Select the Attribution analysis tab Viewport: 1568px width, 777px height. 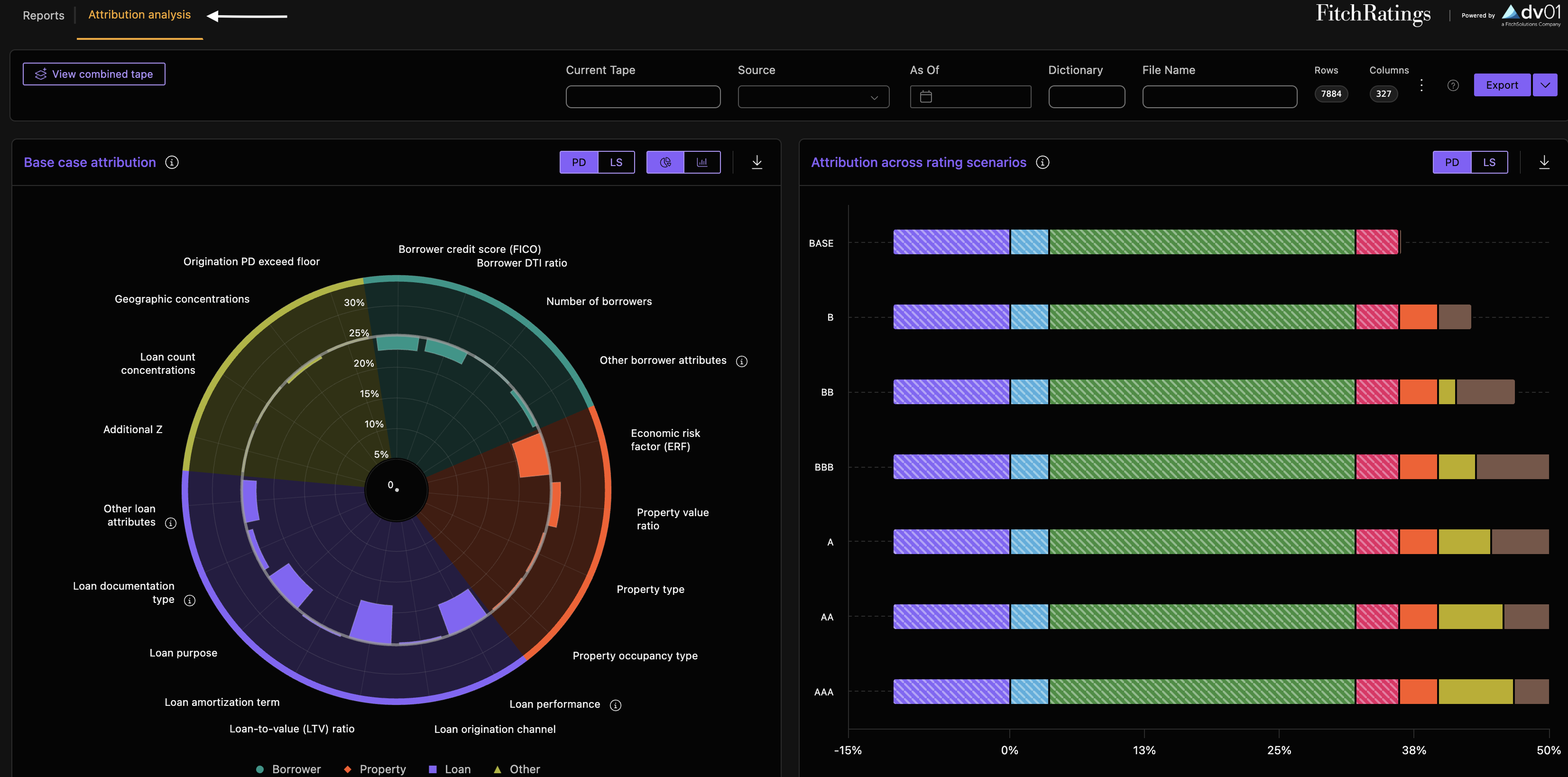(x=139, y=15)
